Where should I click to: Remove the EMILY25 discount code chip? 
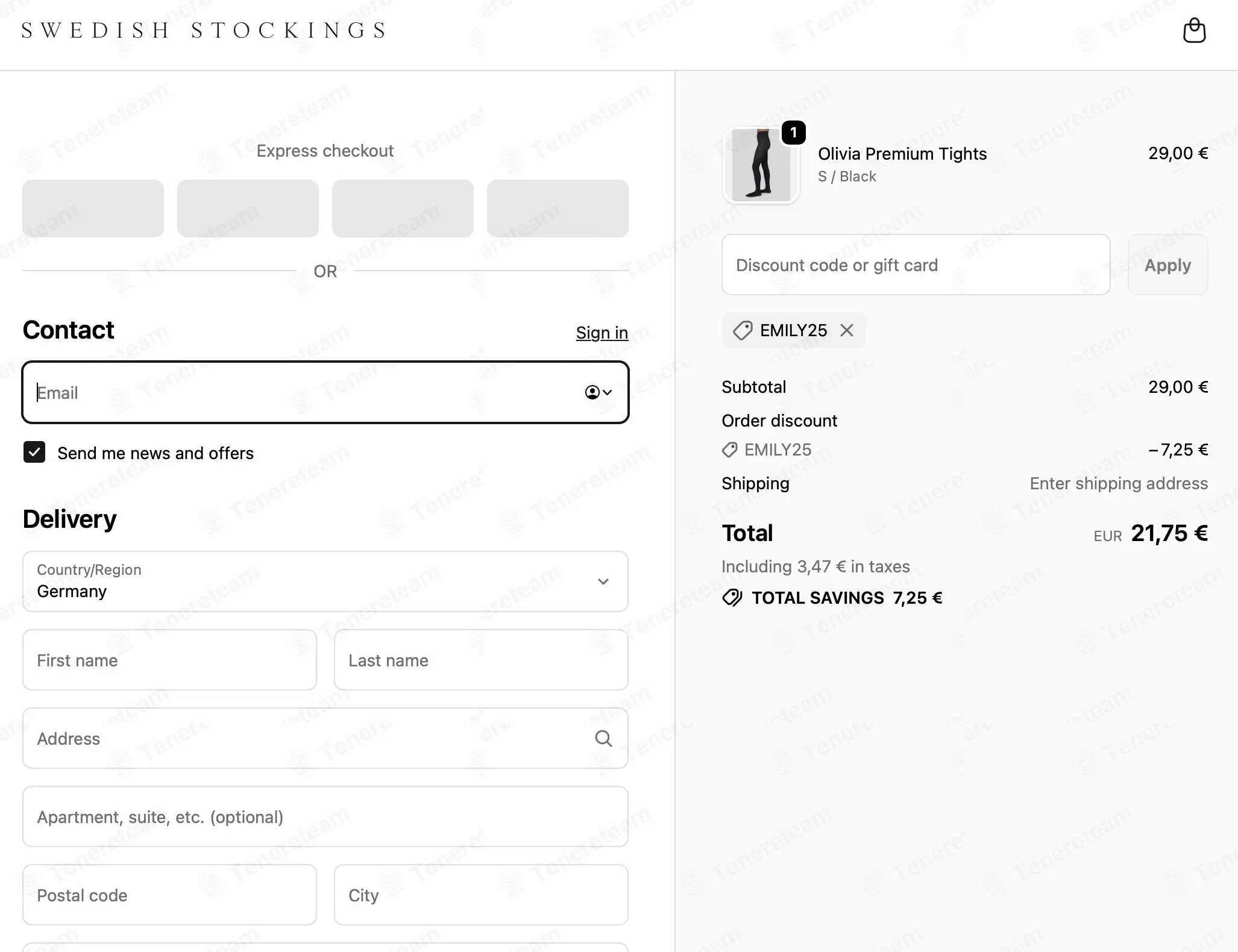click(847, 330)
